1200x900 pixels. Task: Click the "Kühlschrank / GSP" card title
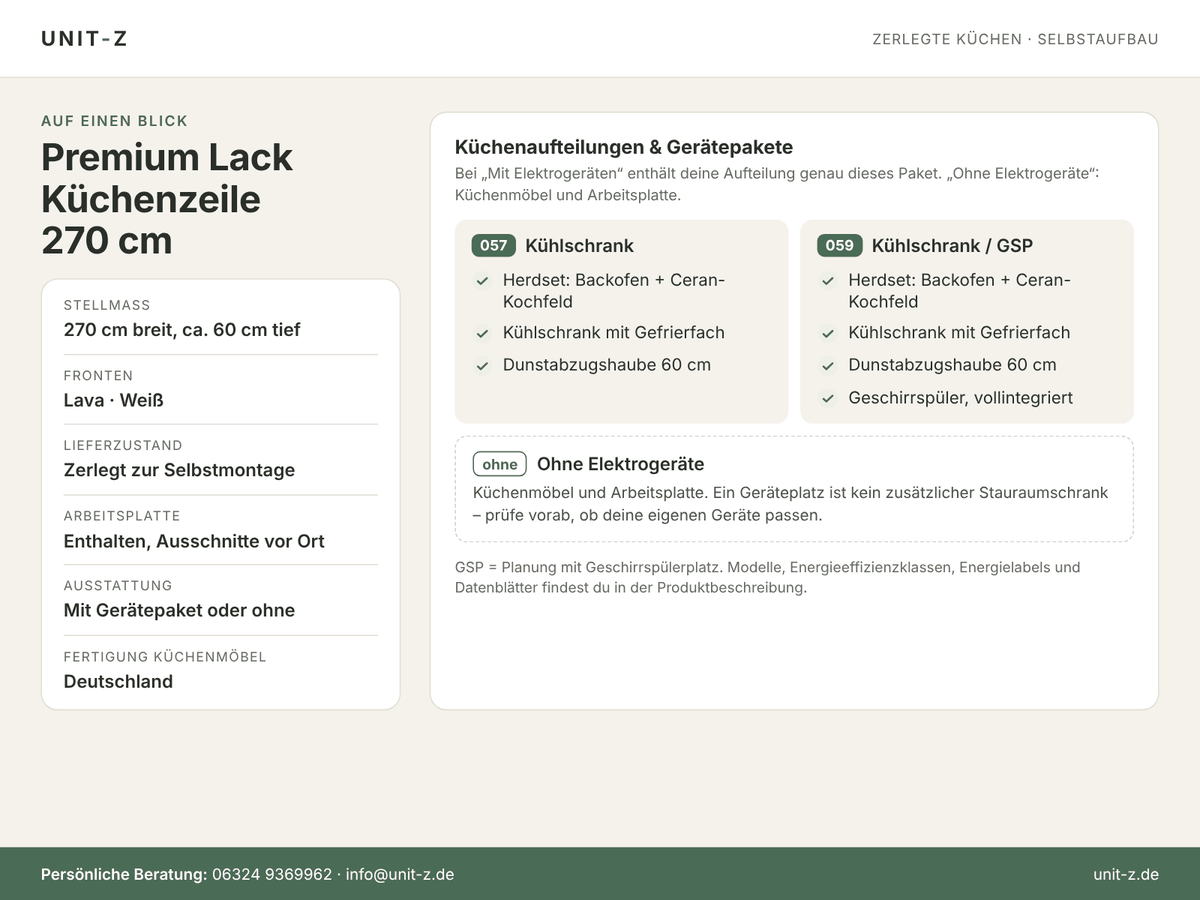click(952, 246)
